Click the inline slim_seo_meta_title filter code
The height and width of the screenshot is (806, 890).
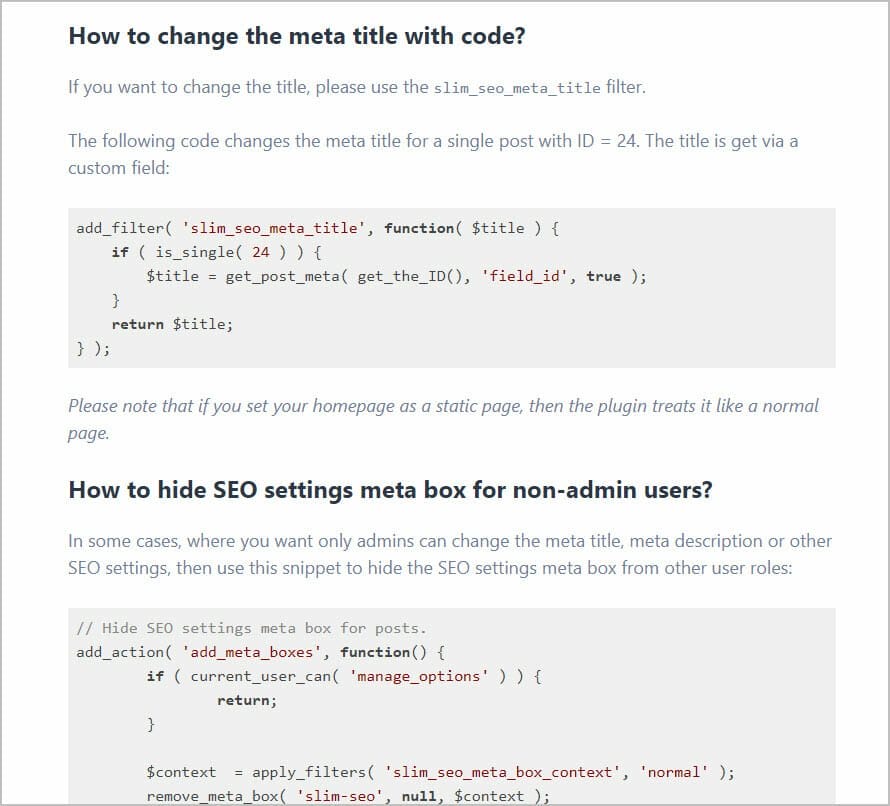[x=517, y=89]
